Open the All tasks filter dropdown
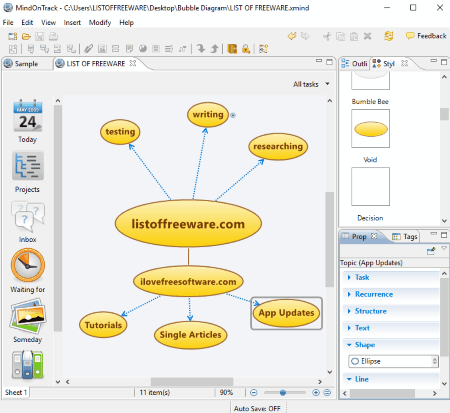The width and height of the screenshot is (450, 413). click(x=311, y=84)
